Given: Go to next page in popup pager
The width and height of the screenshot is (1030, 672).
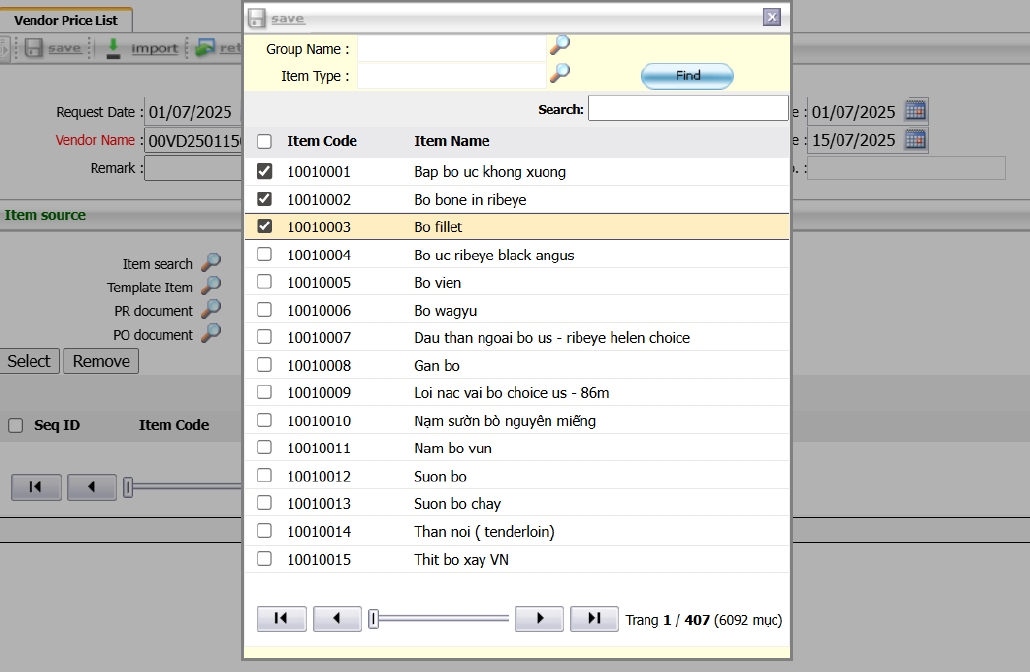Looking at the screenshot, I should pos(539,619).
